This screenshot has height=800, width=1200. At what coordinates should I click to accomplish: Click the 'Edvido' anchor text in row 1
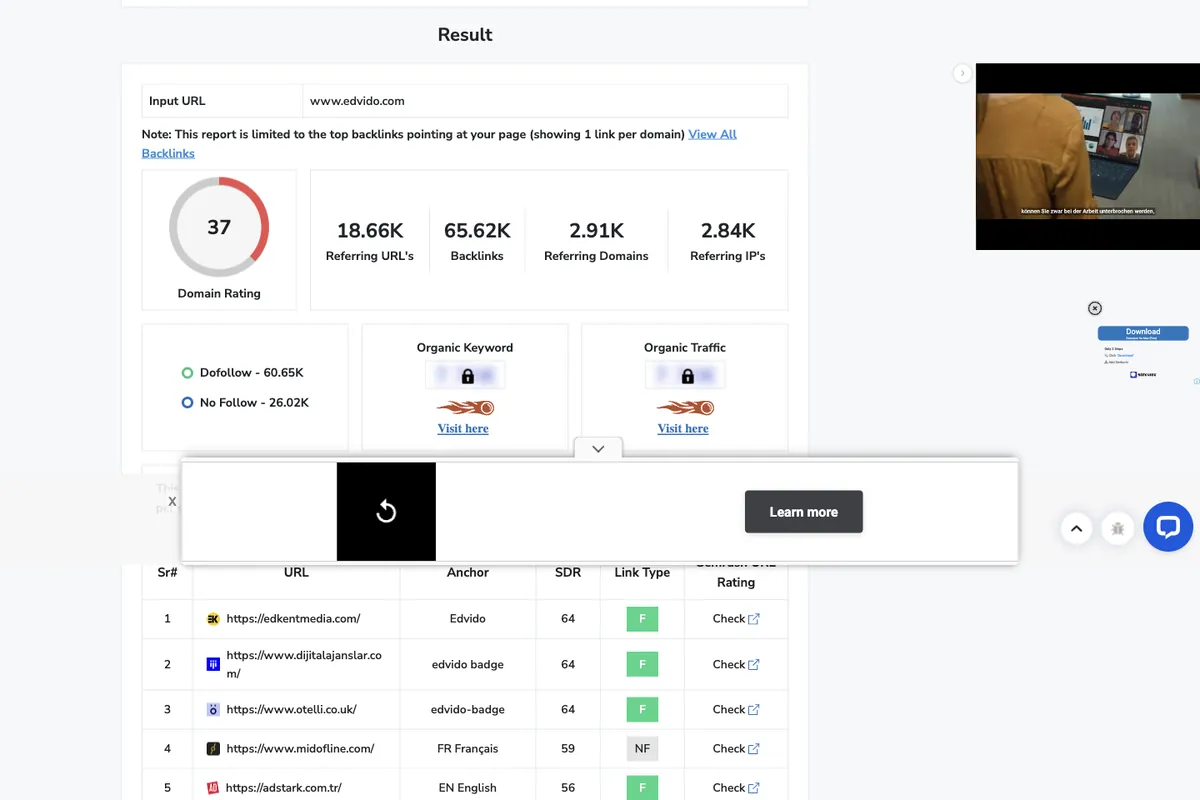click(x=468, y=619)
